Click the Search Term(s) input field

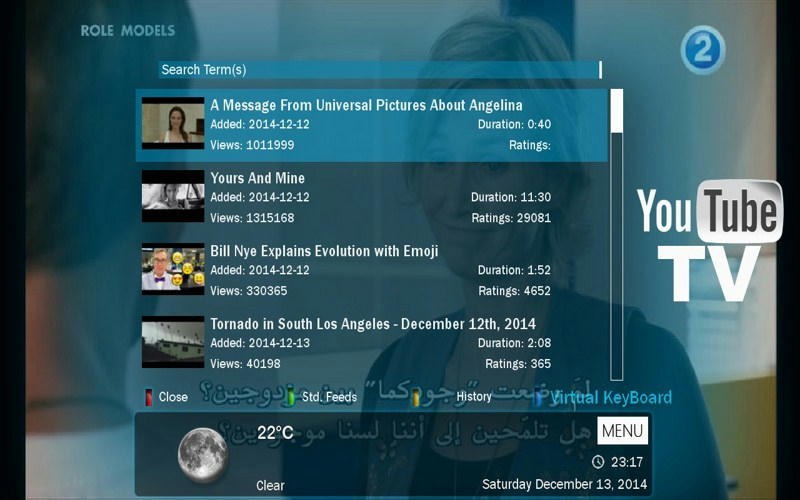click(380, 70)
